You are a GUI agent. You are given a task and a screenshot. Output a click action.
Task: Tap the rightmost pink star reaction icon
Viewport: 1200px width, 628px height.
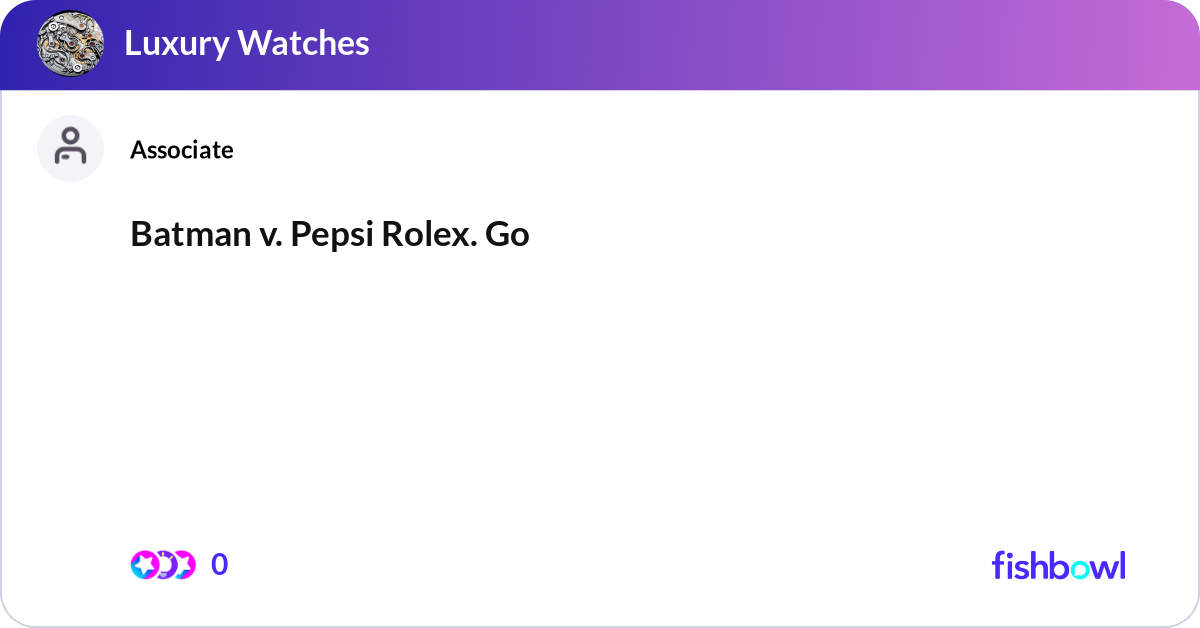188,564
